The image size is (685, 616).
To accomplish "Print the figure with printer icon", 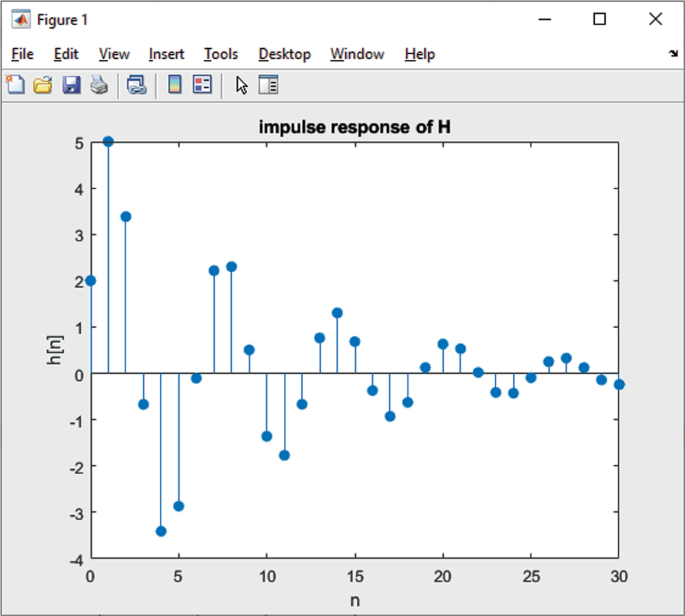I will [x=98, y=86].
